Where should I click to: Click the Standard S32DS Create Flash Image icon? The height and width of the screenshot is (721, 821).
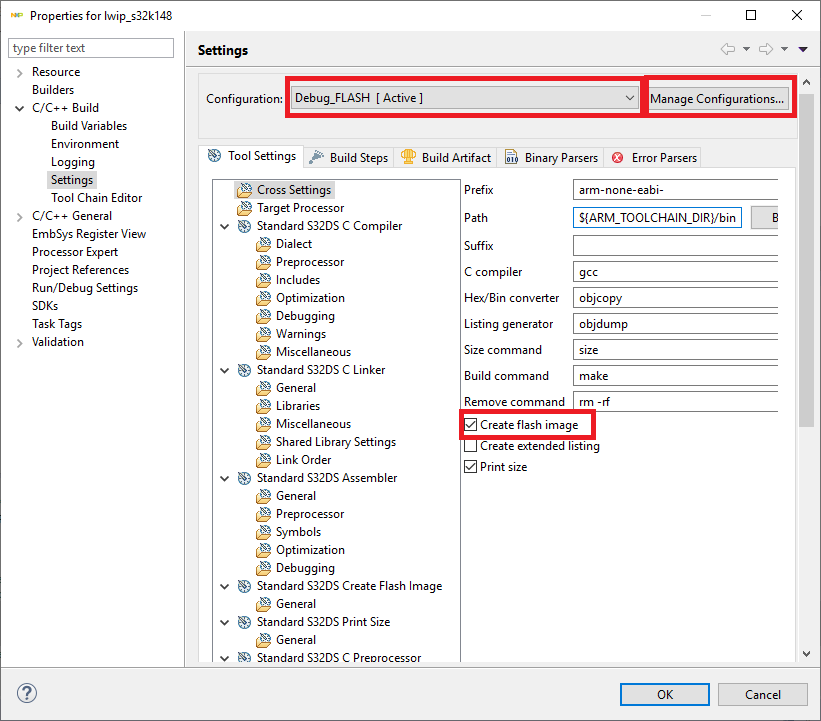click(x=244, y=586)
